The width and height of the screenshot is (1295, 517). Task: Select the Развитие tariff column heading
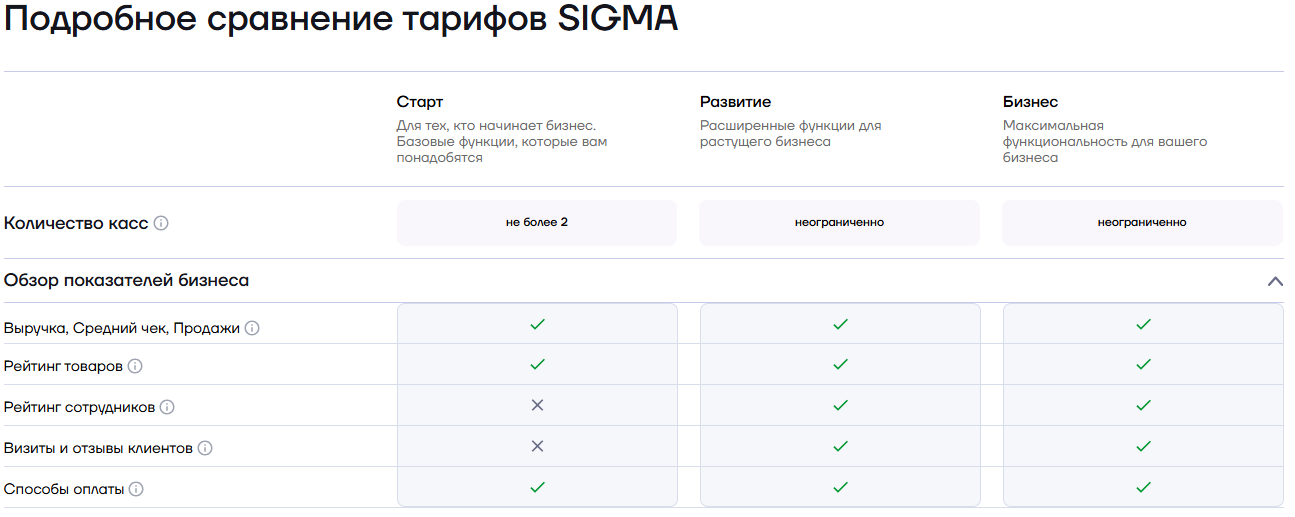click(735, 102)
